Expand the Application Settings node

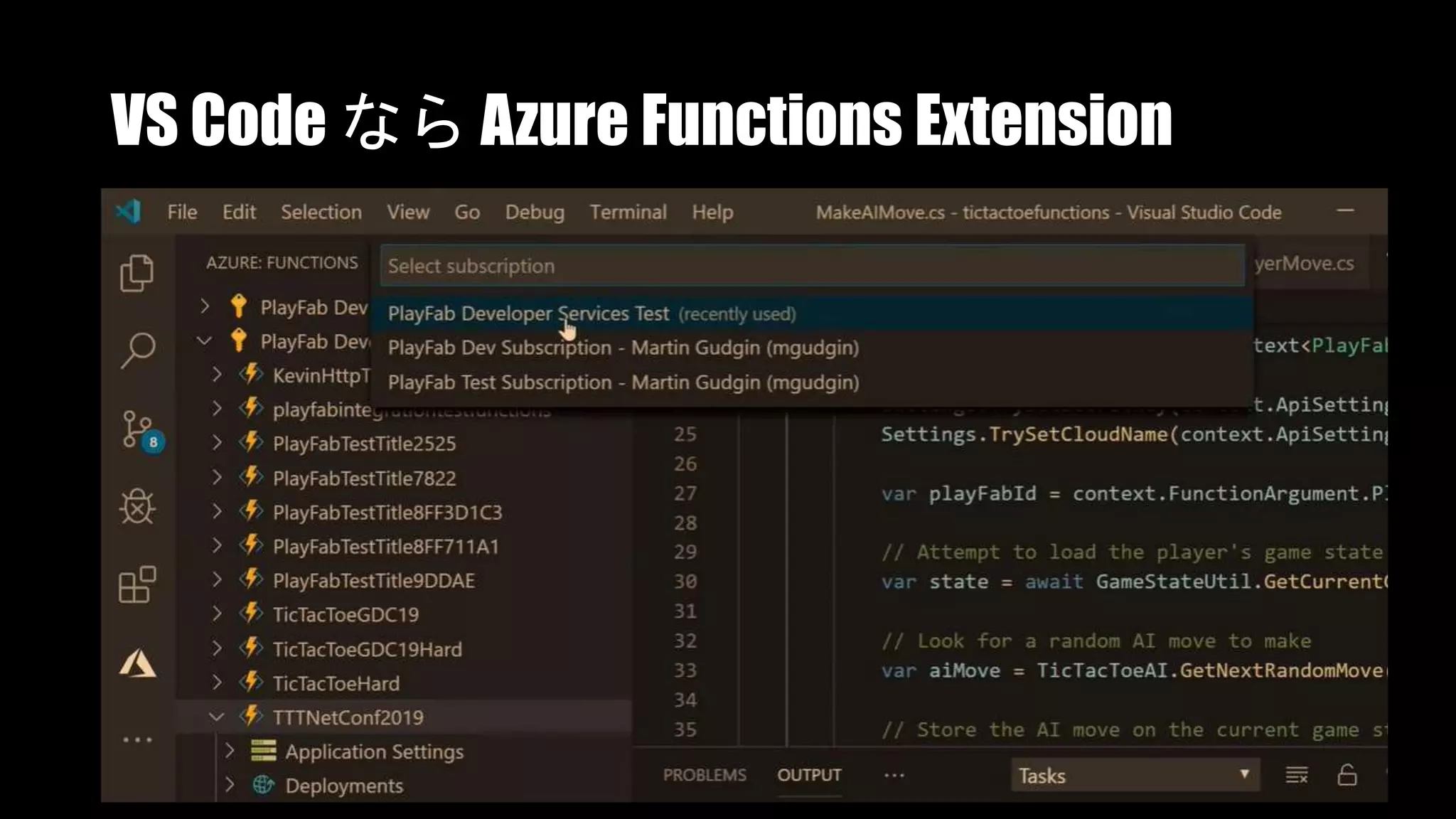229,751
